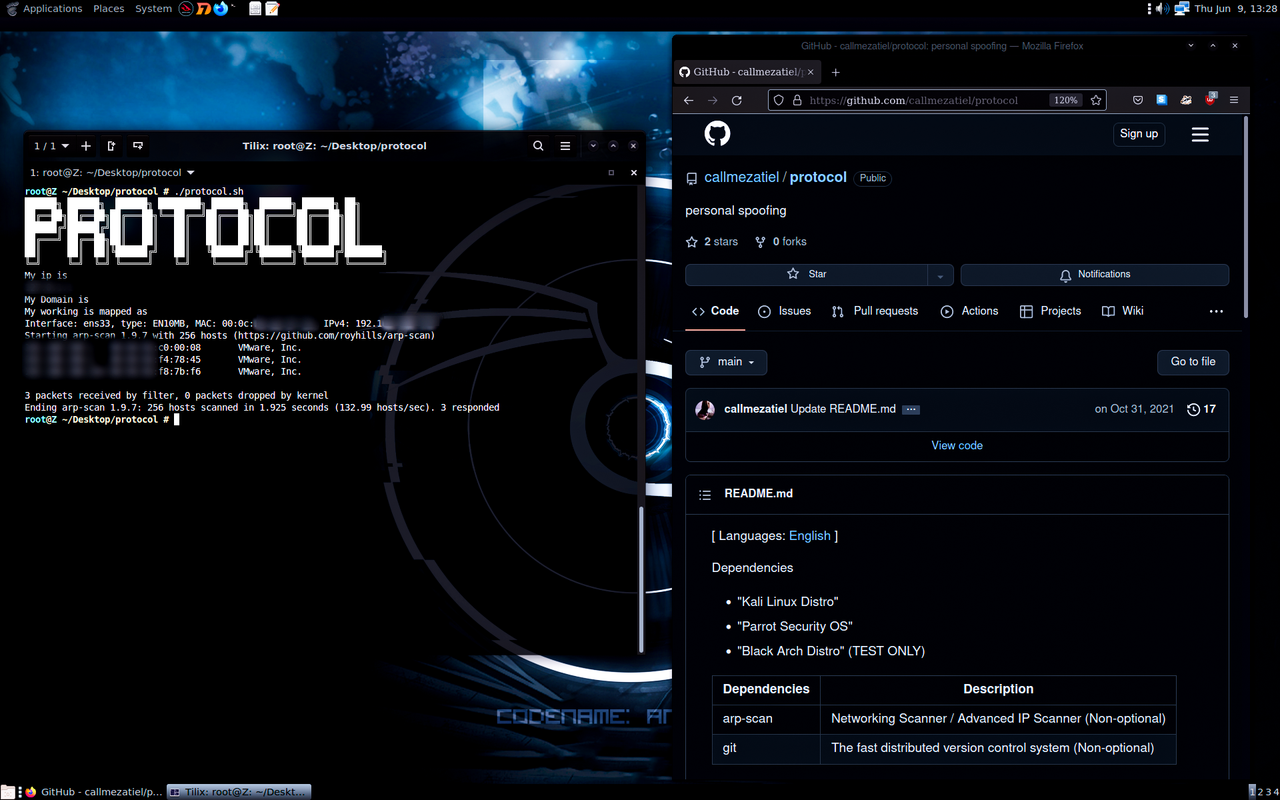
Task: Switch to the Code tab
Action: (715, 311)
